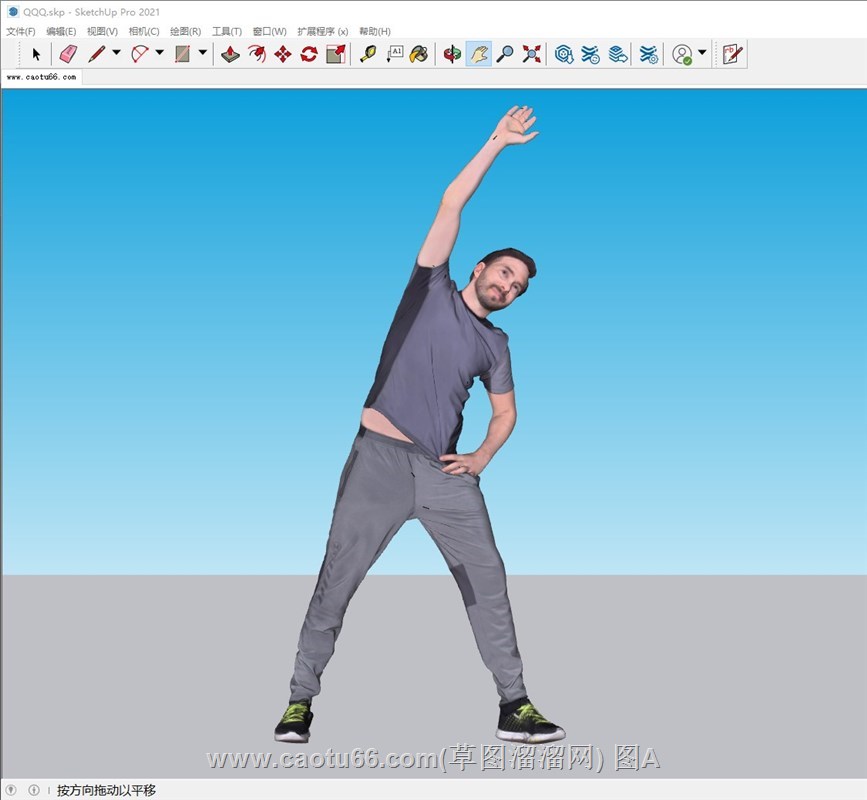Select the Rotate tool
This screenshot has width=867, height=800.
[309, 54]
